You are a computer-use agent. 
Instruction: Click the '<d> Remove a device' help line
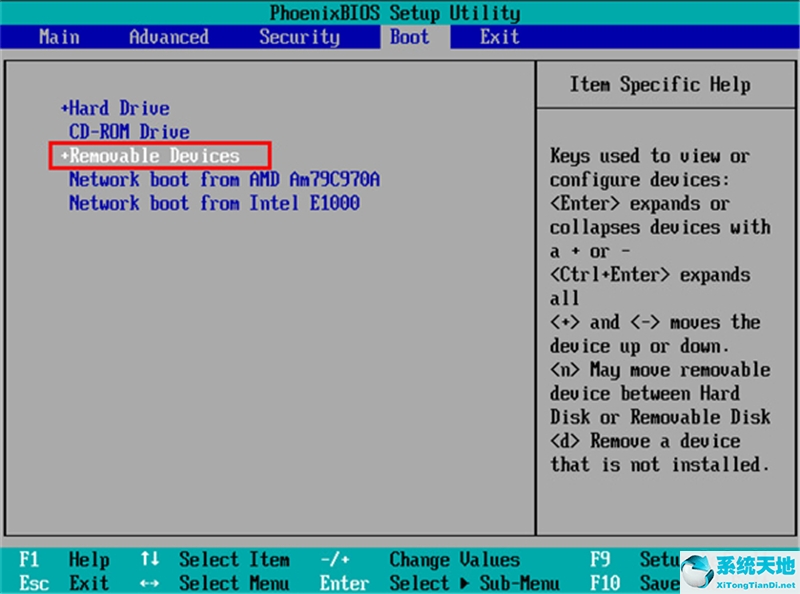[x=645, y=441]
